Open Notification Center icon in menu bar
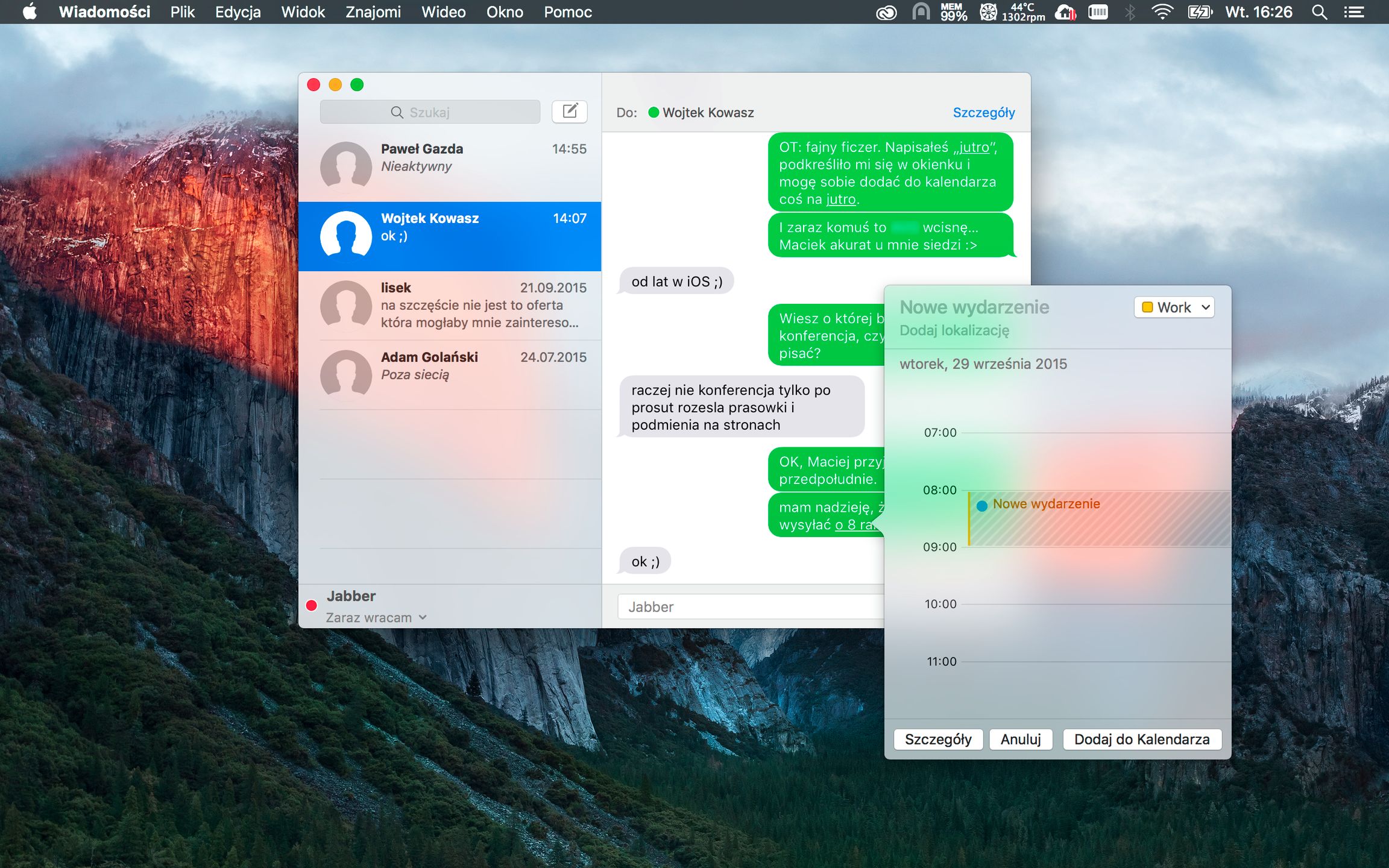This screenshot has height=868, width=1389. coord(1354,12)
